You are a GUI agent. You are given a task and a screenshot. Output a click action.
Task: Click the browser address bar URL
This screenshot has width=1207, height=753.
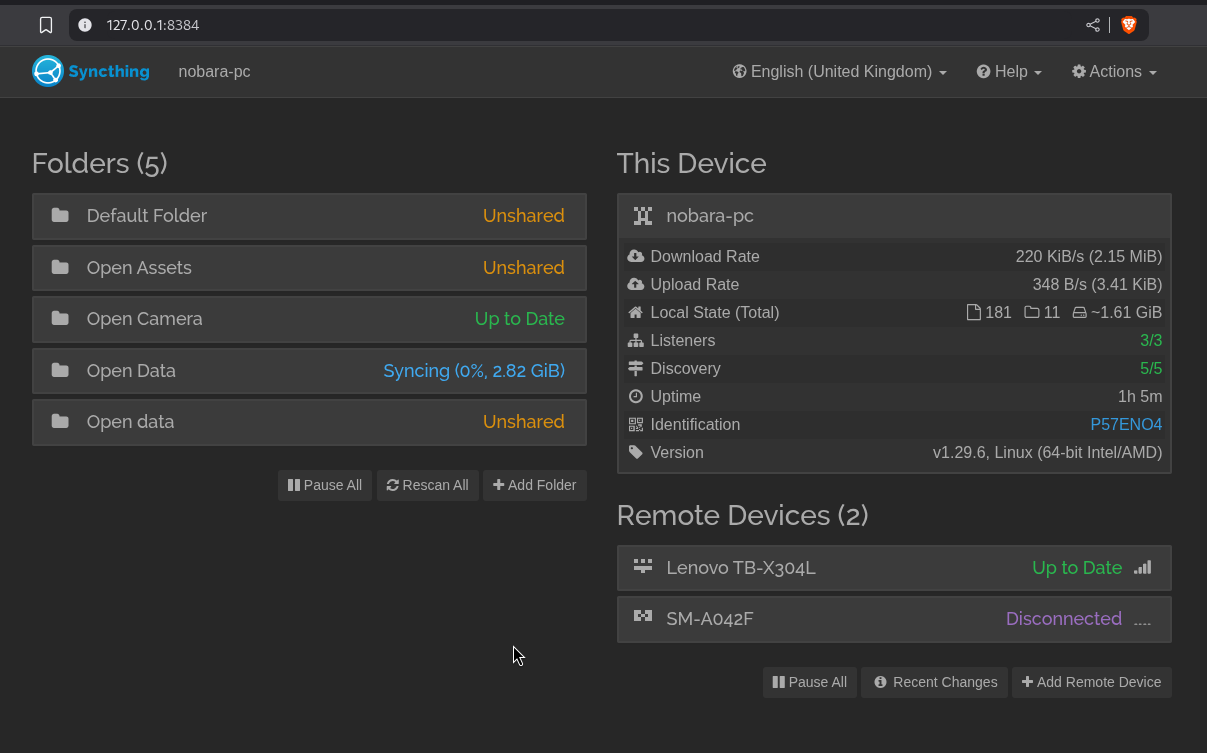[x=153, y=25]
